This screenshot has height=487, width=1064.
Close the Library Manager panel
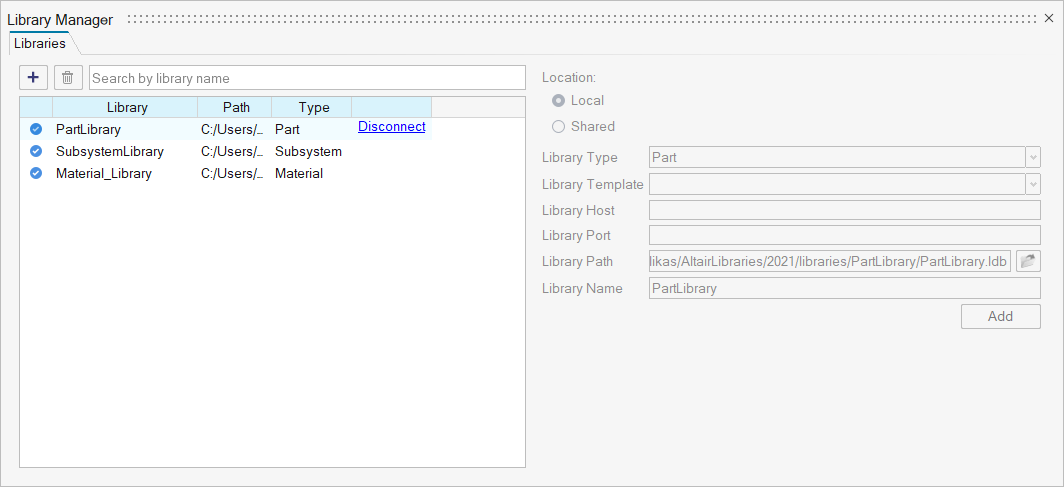pyautogui.click(x=1049, y=18)
